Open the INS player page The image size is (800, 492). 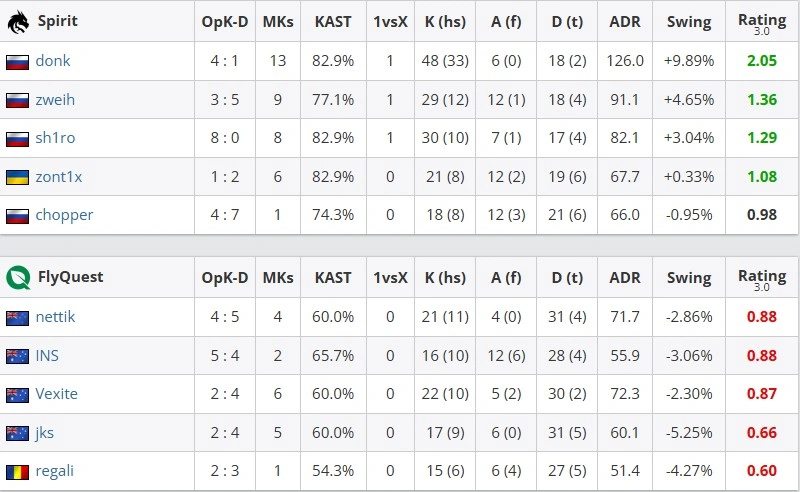47,356
